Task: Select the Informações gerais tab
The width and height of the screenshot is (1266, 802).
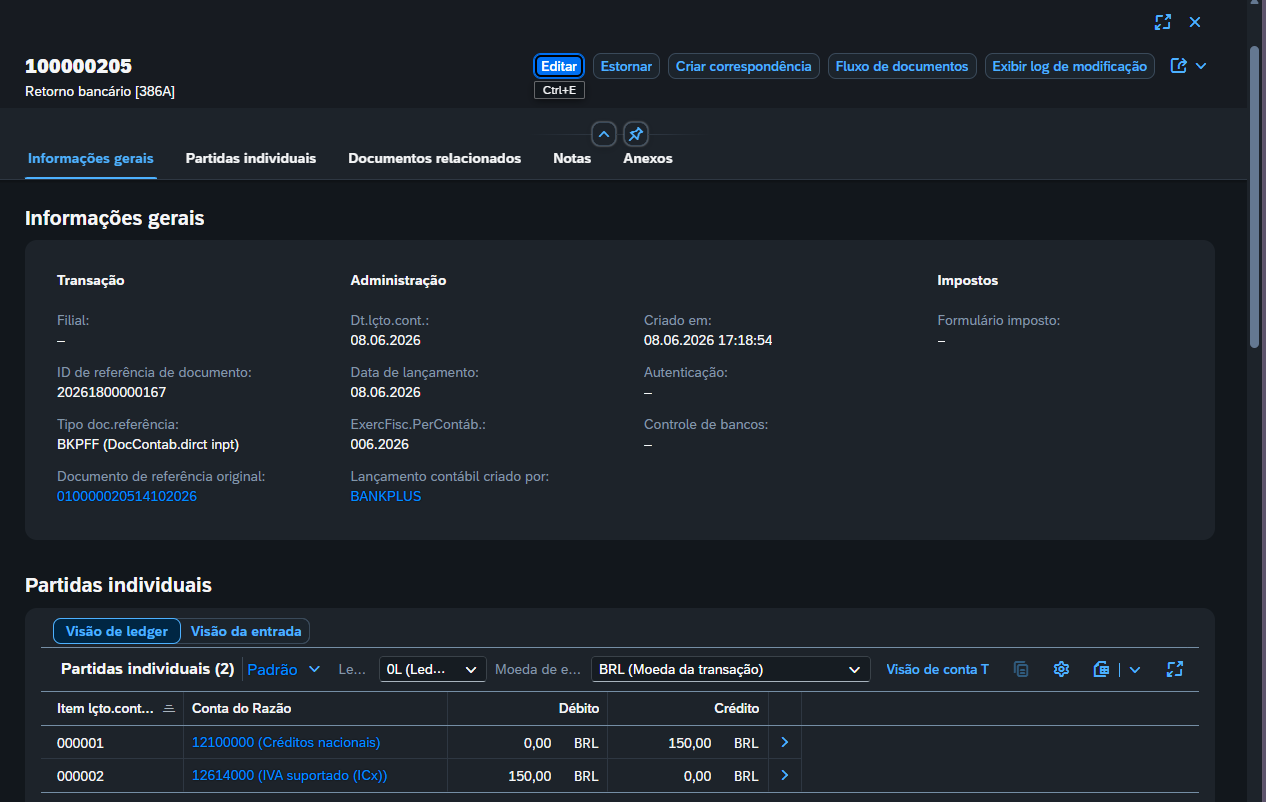Action: (91, 158)
